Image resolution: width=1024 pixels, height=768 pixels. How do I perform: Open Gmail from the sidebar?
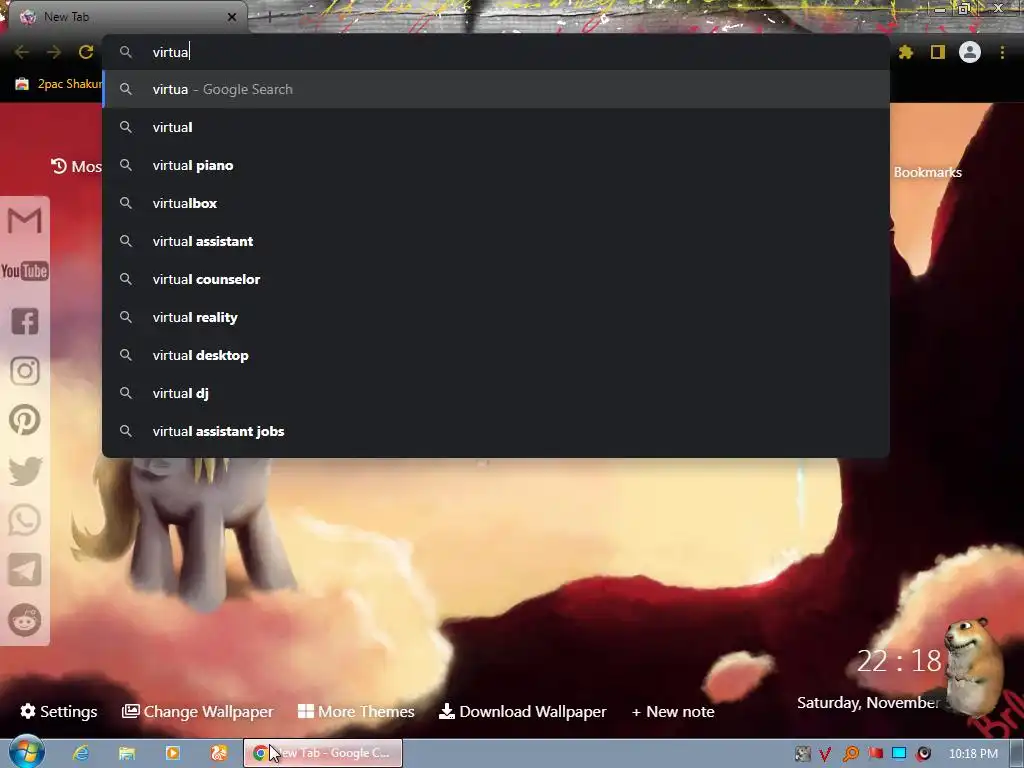(25, 220)
